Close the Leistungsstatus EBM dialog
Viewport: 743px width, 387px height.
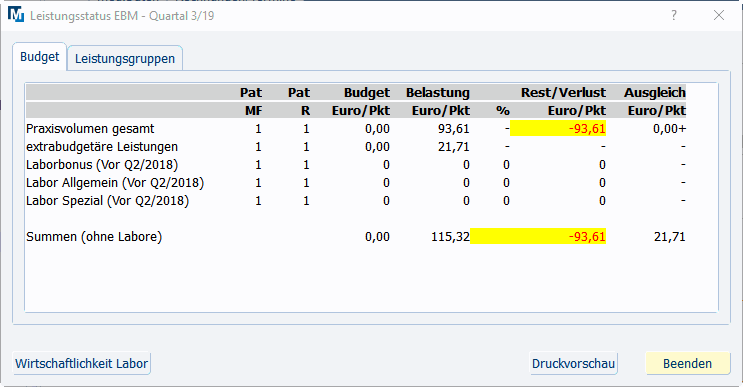coord(718,15)
